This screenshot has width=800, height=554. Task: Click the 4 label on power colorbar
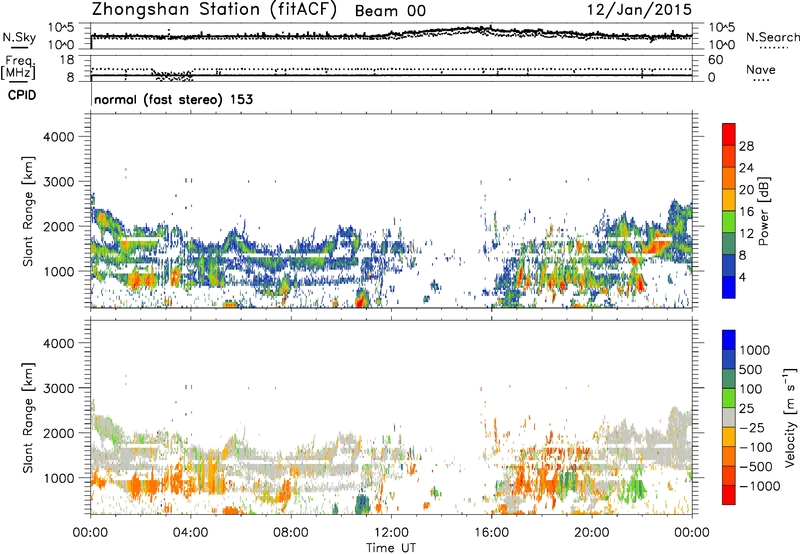click(743, 278)
